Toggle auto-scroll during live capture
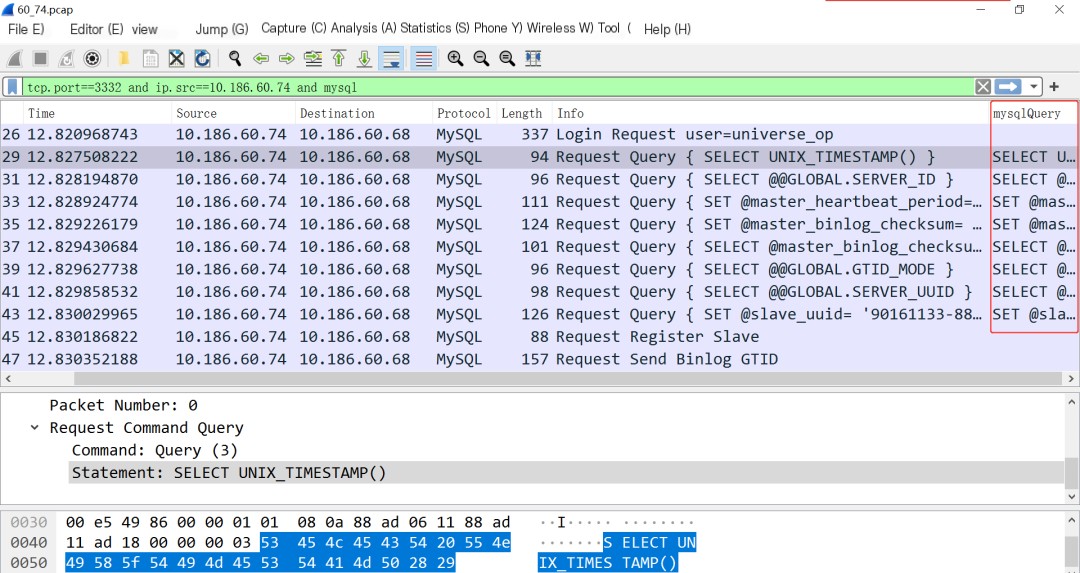This screenshot has height=573, width=1080. pos(391,59)
